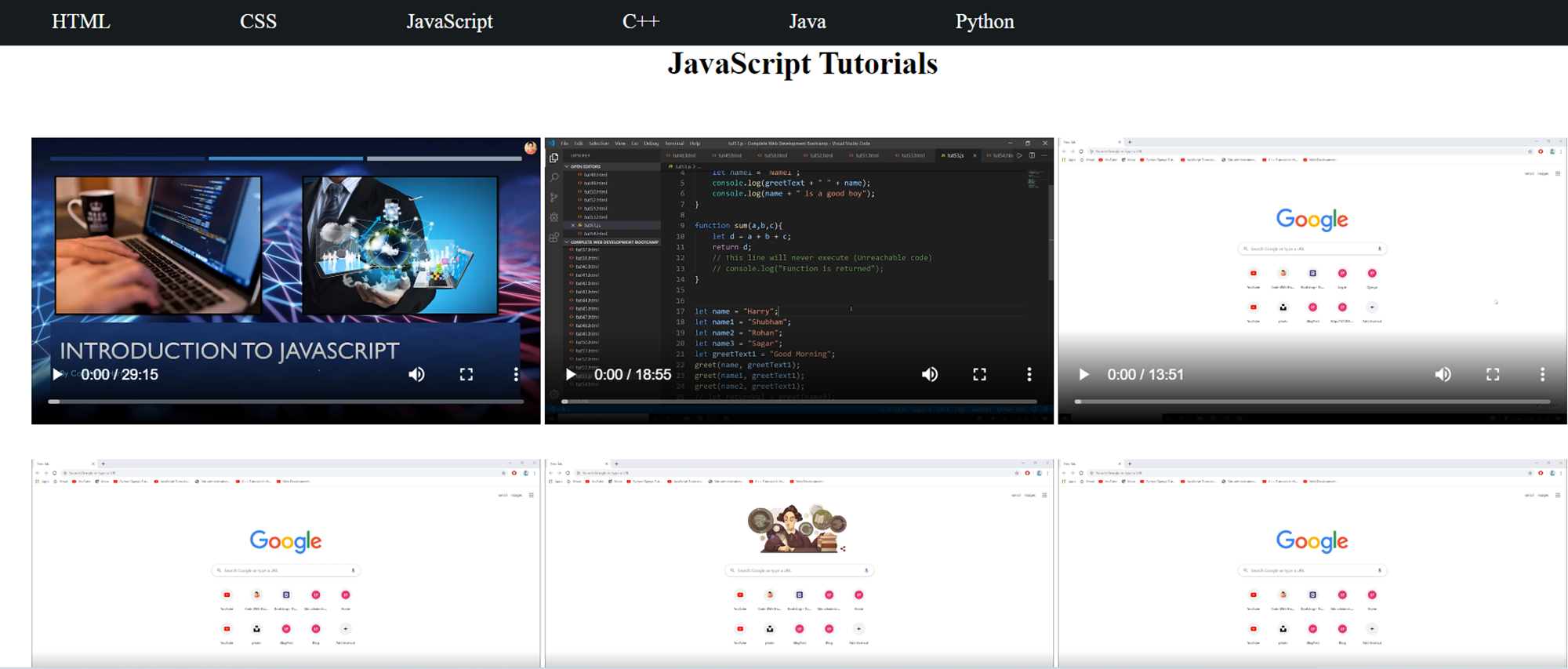This screenshot has height=669, width=1568.
Task: Open more options on first video
Action: click(516, 375)
